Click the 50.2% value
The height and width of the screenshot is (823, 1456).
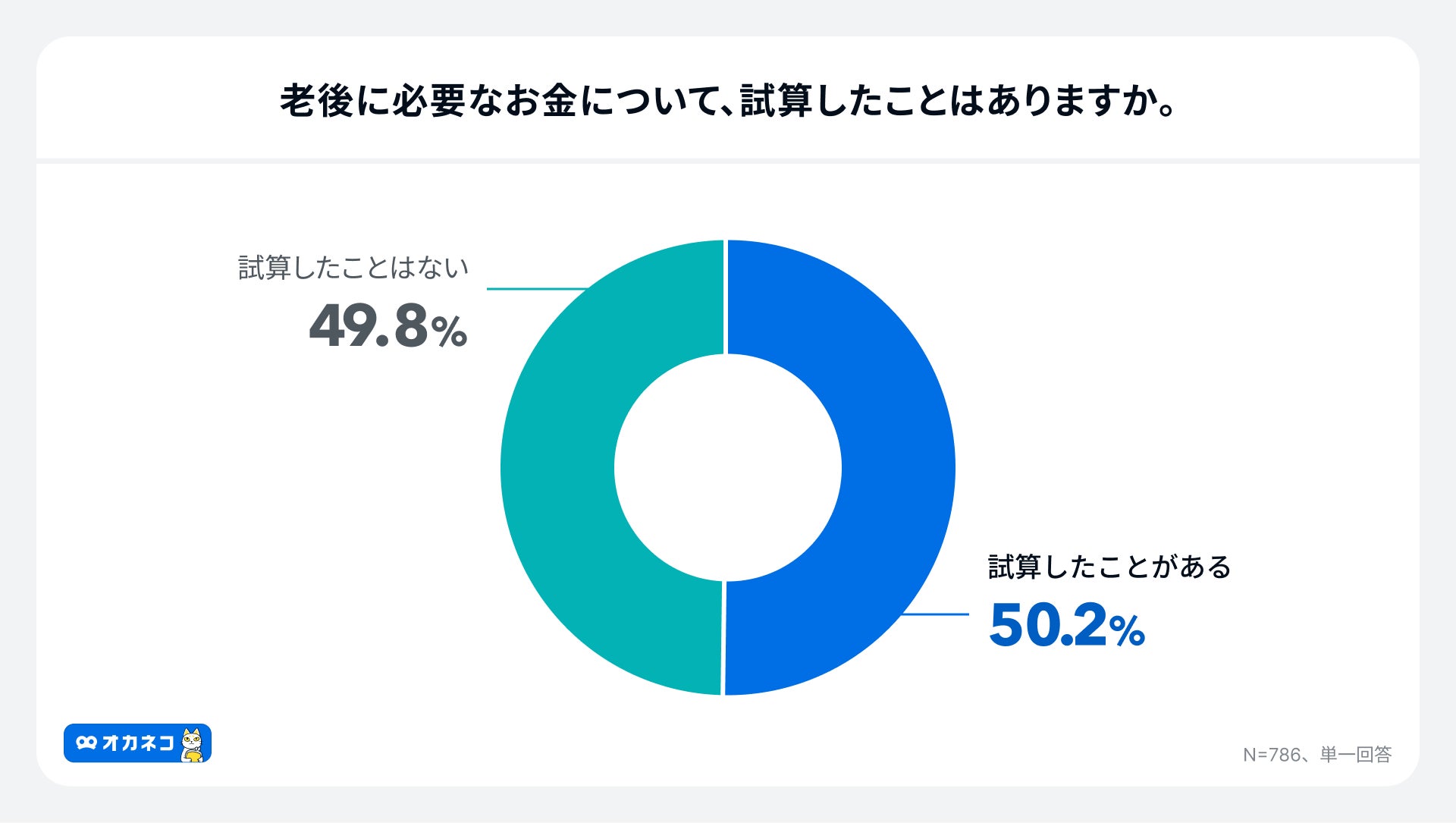(1065, 626)
